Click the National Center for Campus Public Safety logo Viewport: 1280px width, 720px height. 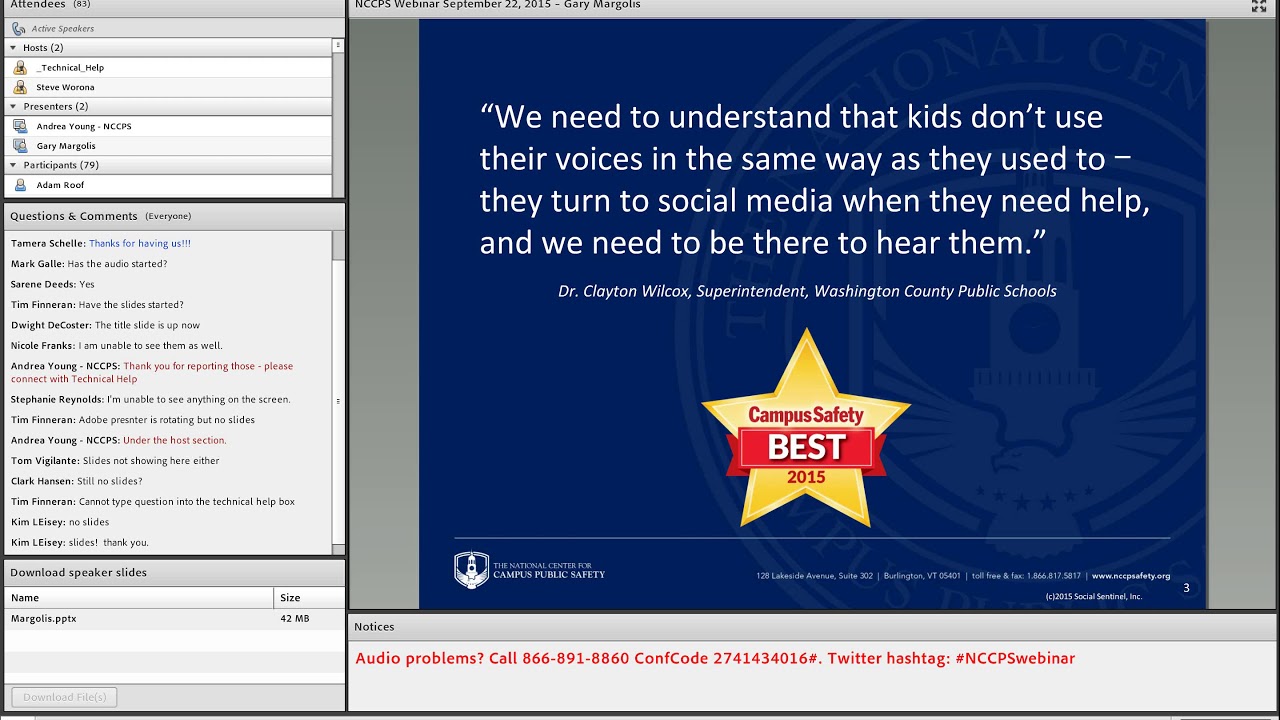click(530, 570)
